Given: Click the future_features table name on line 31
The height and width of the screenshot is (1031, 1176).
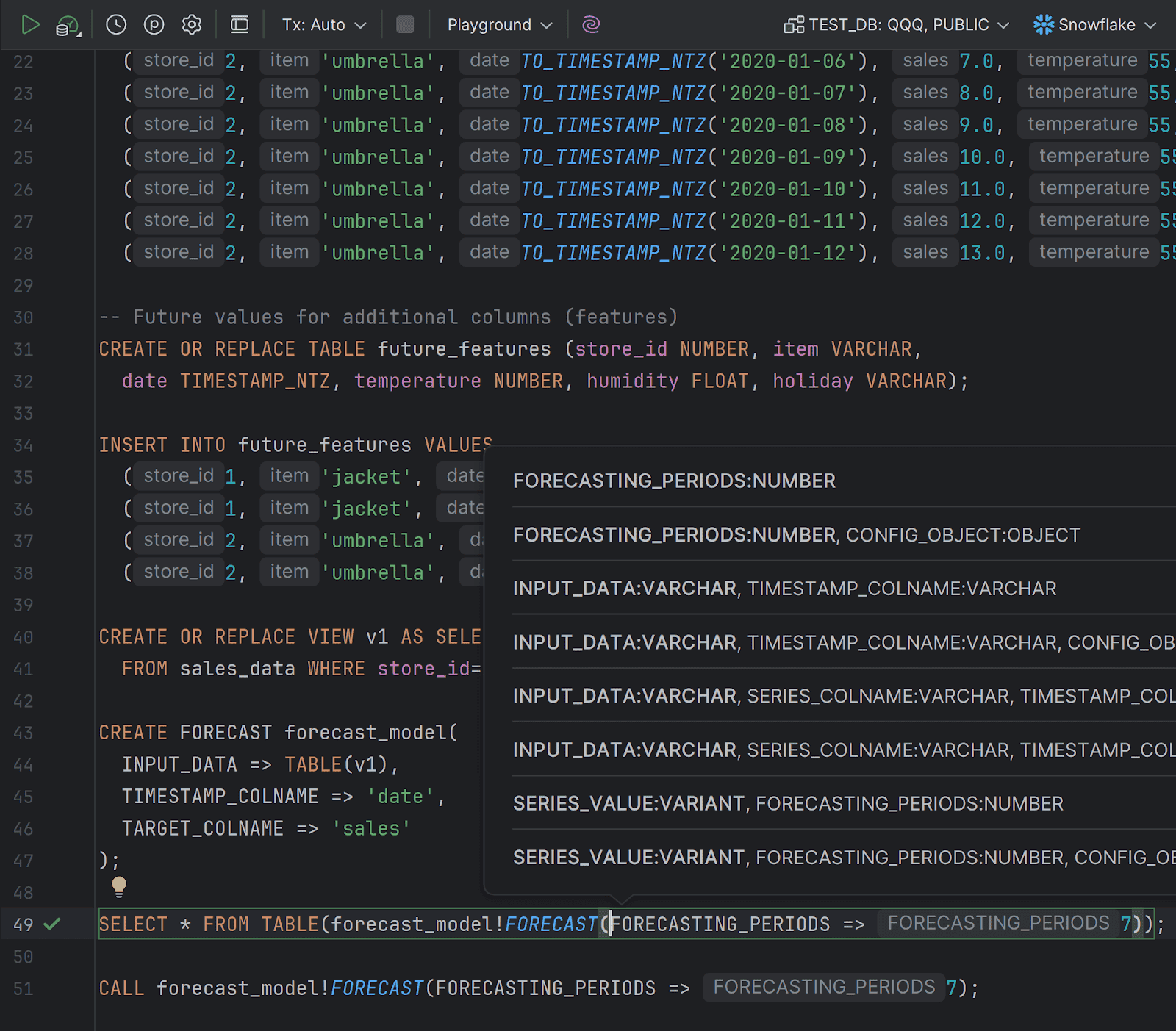Looking at the screenshot, I should (x=464, y=349).
